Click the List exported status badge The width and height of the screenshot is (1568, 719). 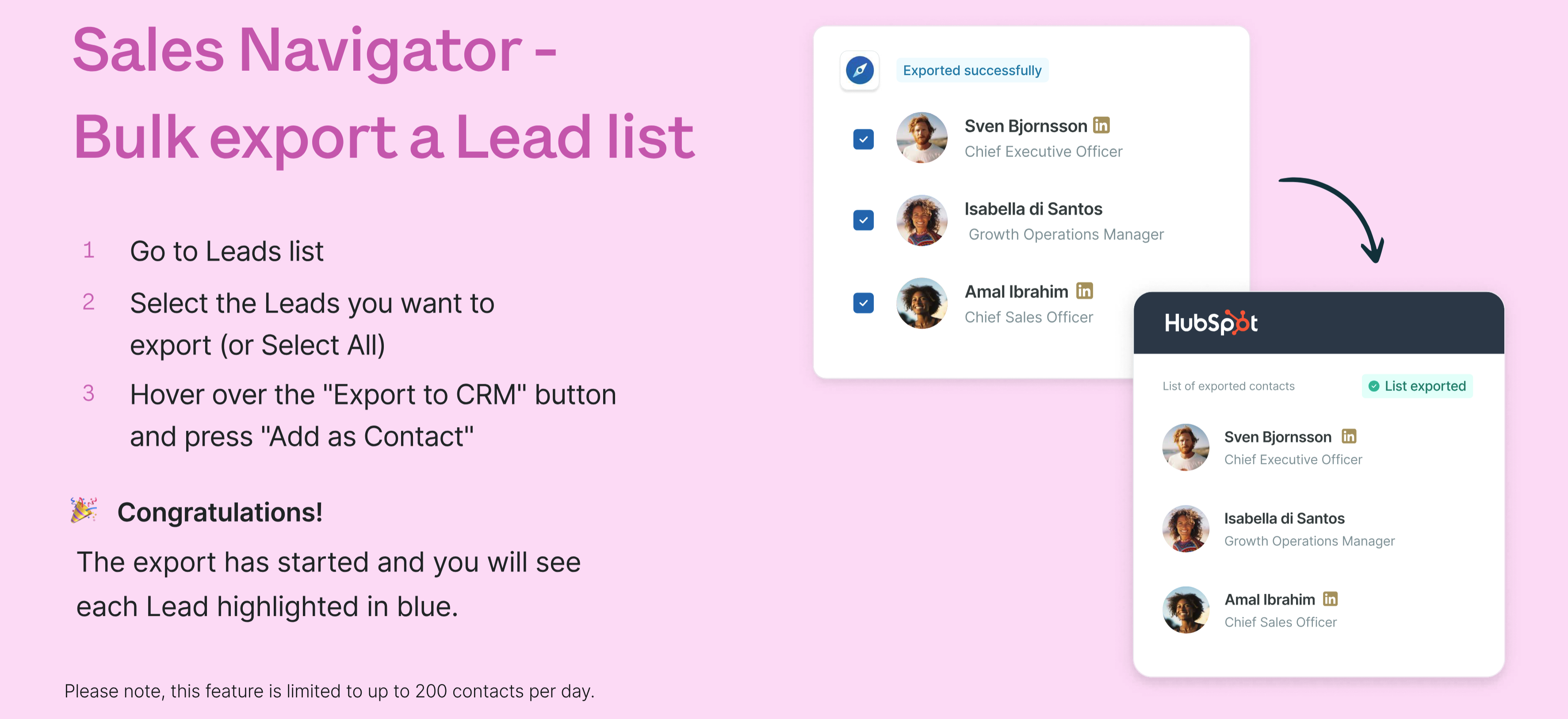[1417, 386]
